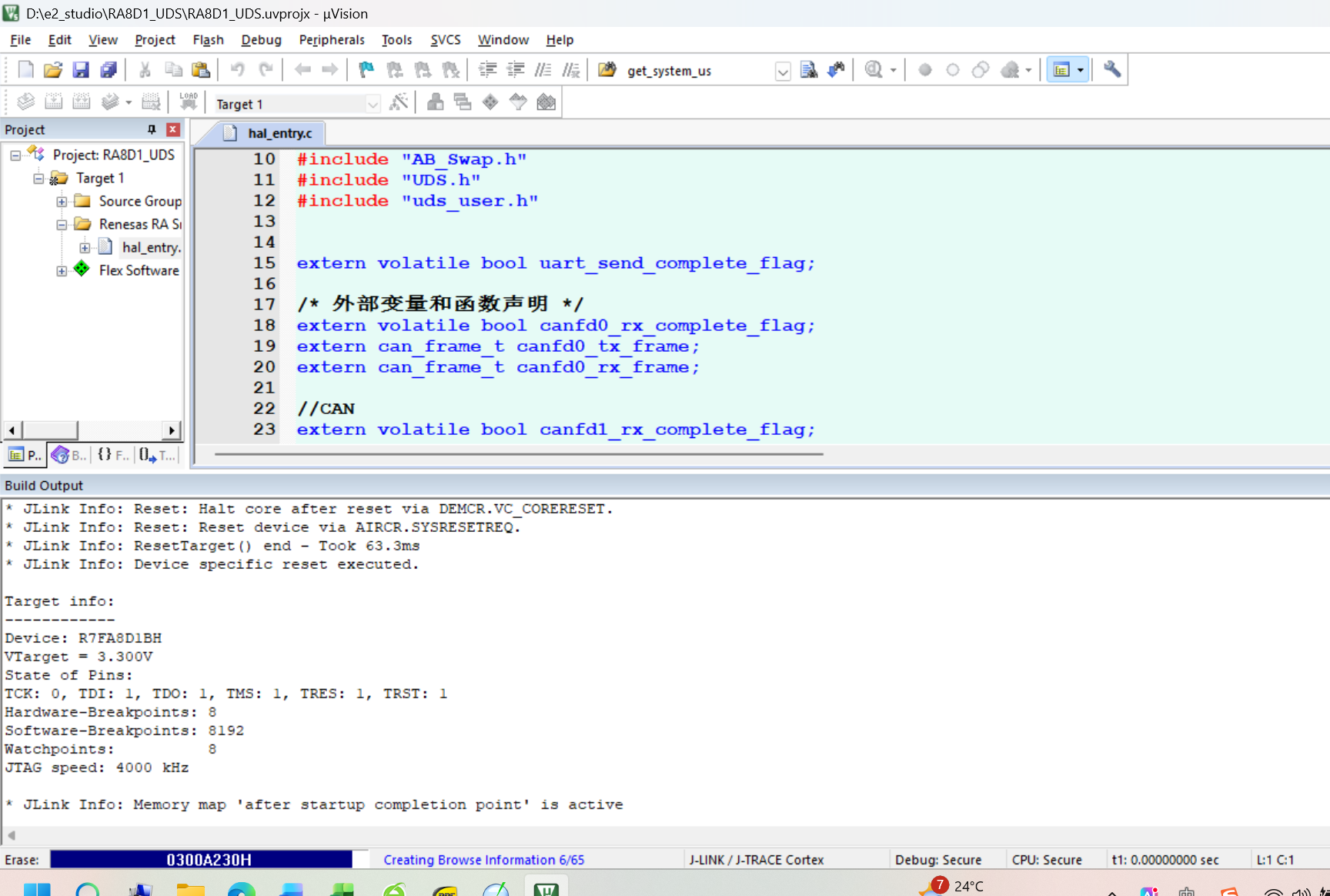The height and width of the screenshot is (896, 1330).
Task: Toggle the Project window layout button
Action: [x=1061, y=70]
